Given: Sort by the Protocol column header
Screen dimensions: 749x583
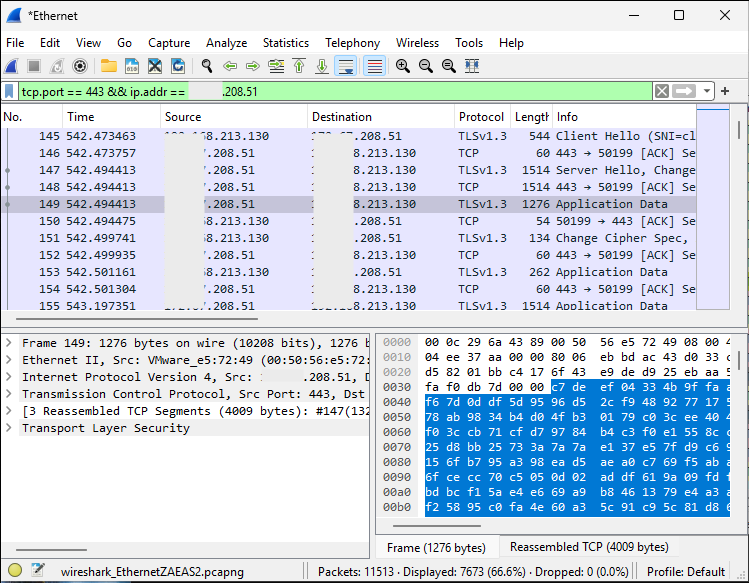Looking at the screenshot, I should (x=482, y=117).
